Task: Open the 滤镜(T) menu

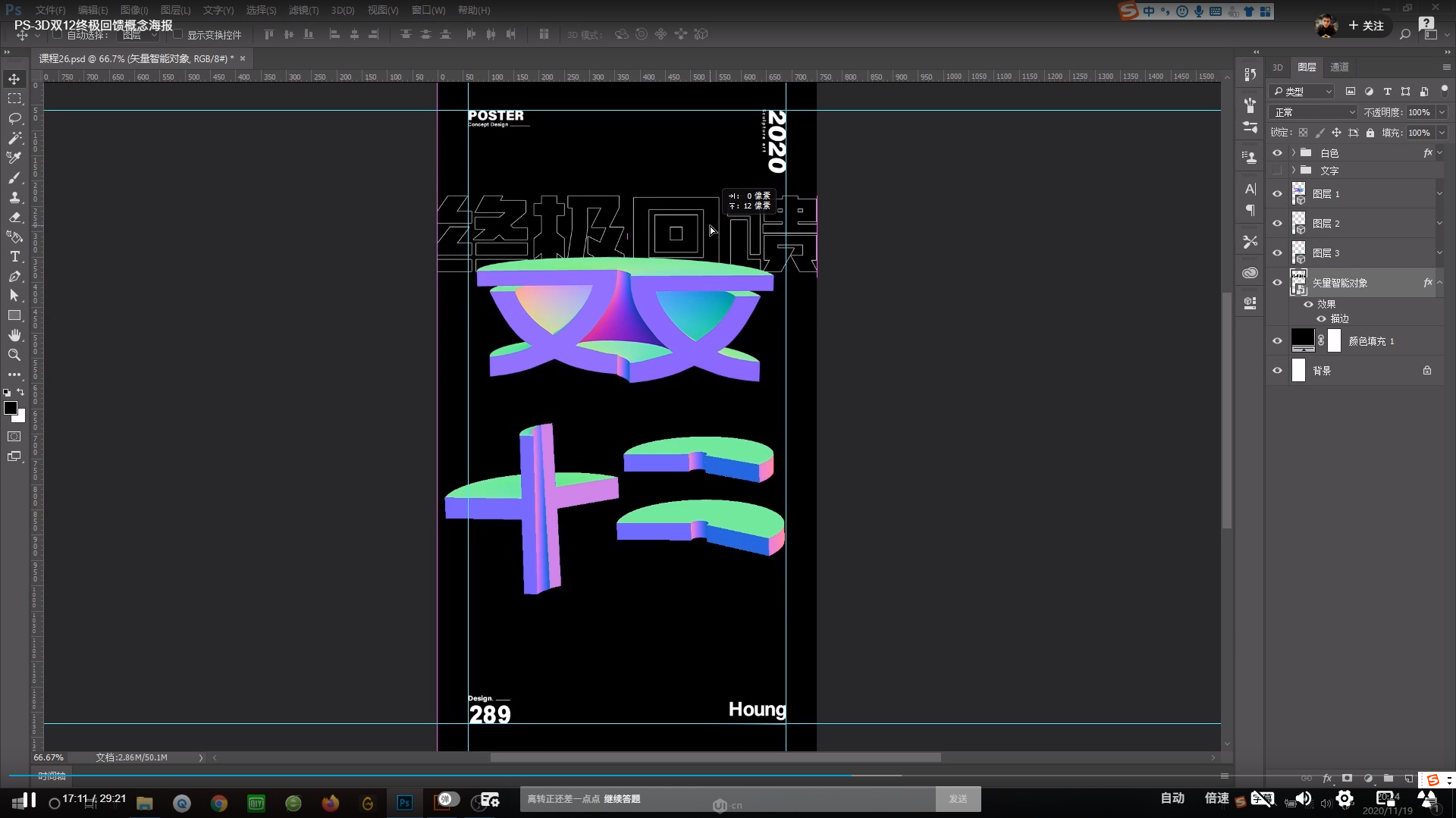Action: (x=303, y=10)
